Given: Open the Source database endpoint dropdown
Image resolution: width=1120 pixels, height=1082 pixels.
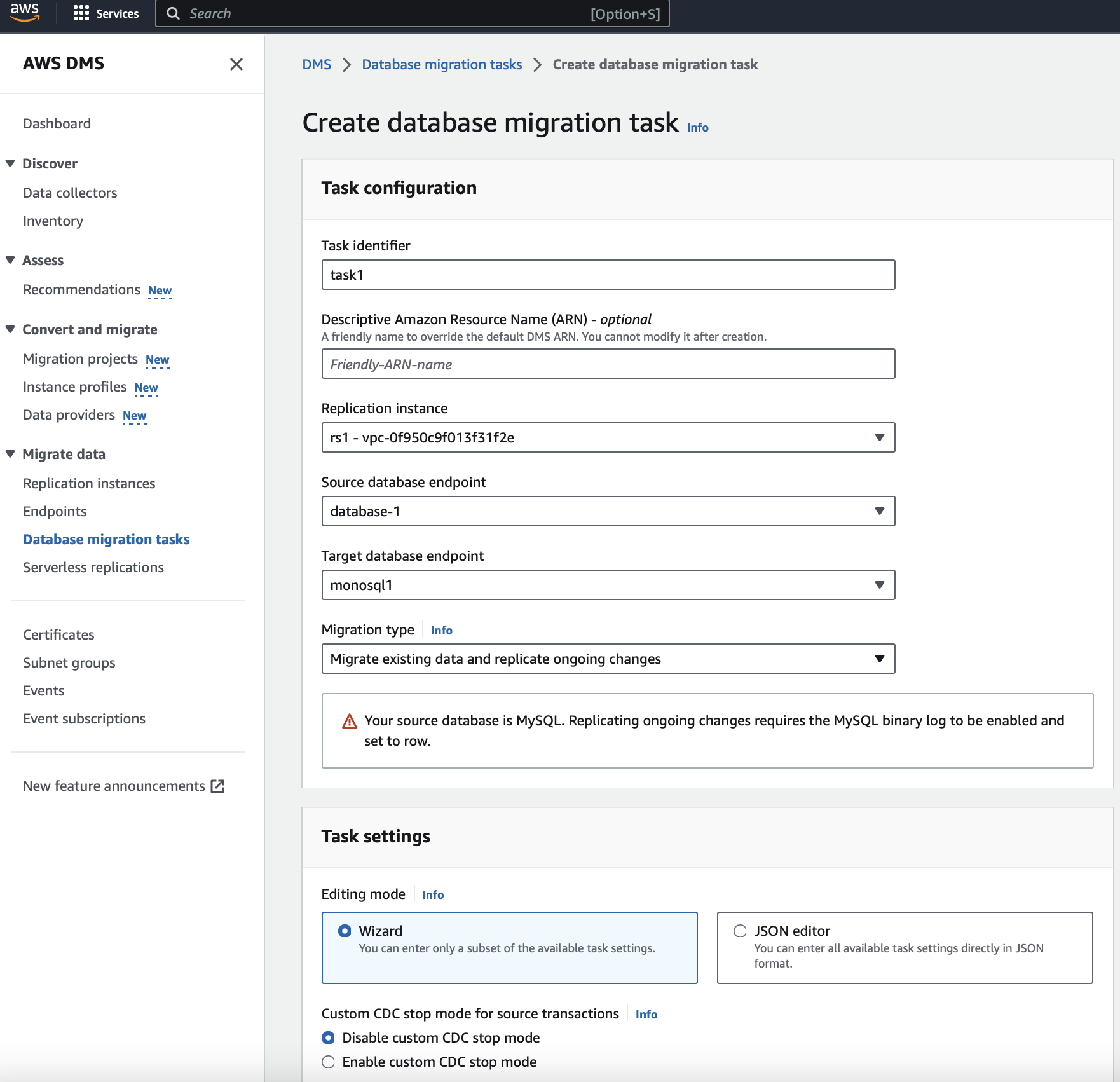Looking at the screenshot, I should [x=608, y=511].
